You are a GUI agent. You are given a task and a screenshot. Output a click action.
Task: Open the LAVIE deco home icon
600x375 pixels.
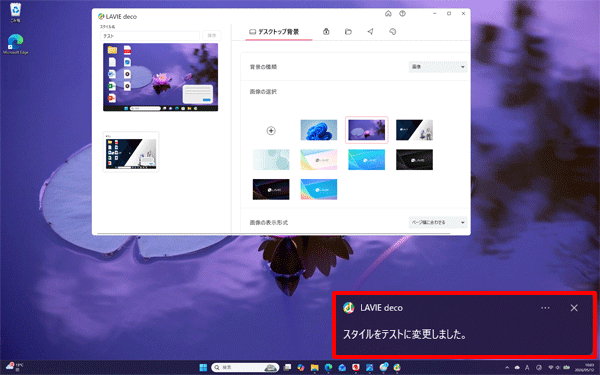[x=388, y=14]
